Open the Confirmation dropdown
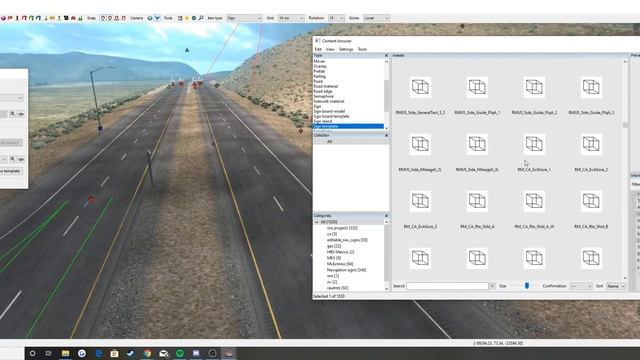Screen dimensions: 640x360 (x=580, y=286)
